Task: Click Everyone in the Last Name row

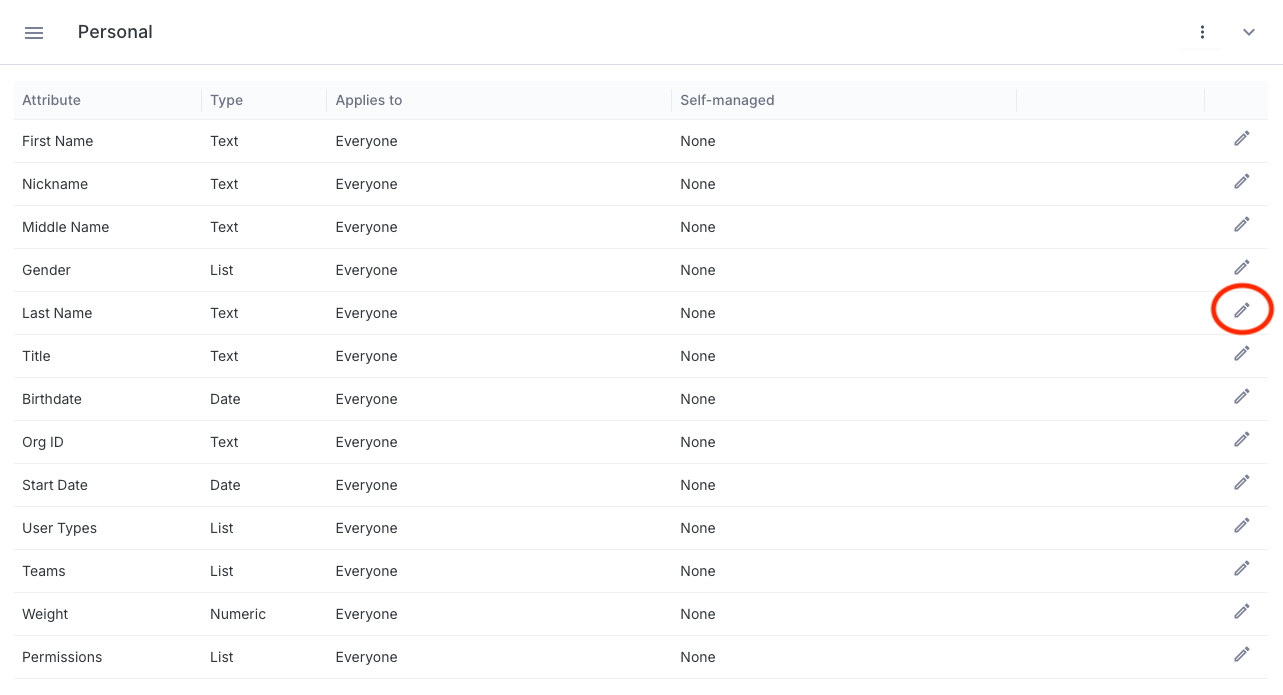Action: point(366,313)
